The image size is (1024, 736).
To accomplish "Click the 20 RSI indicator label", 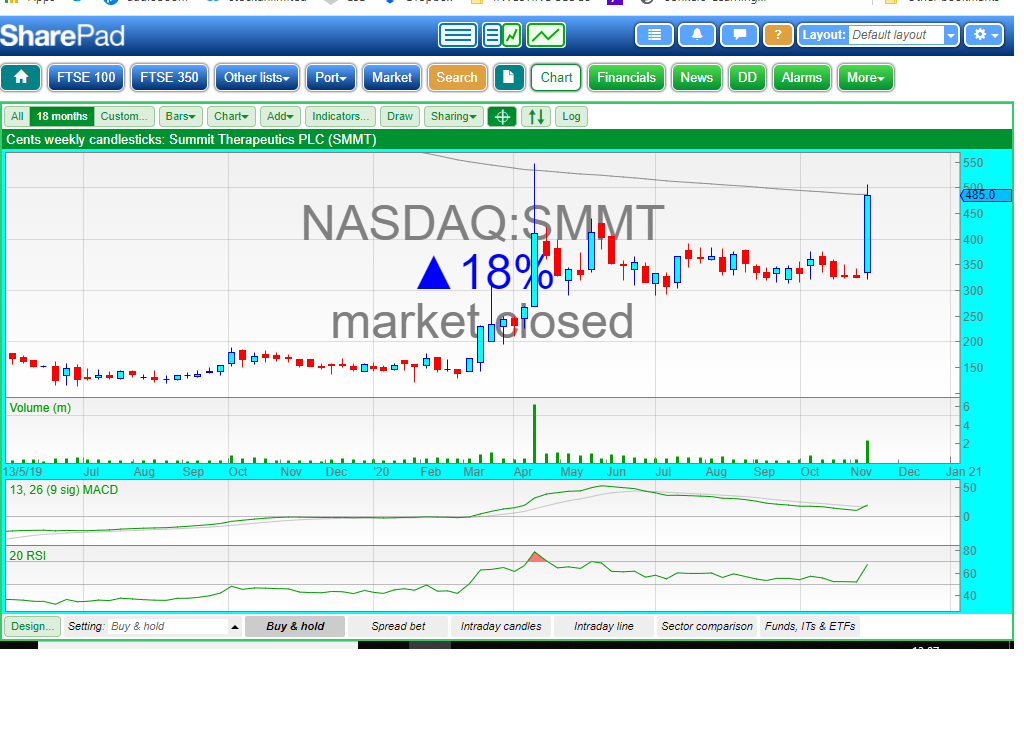I will (x=27, y=556).
